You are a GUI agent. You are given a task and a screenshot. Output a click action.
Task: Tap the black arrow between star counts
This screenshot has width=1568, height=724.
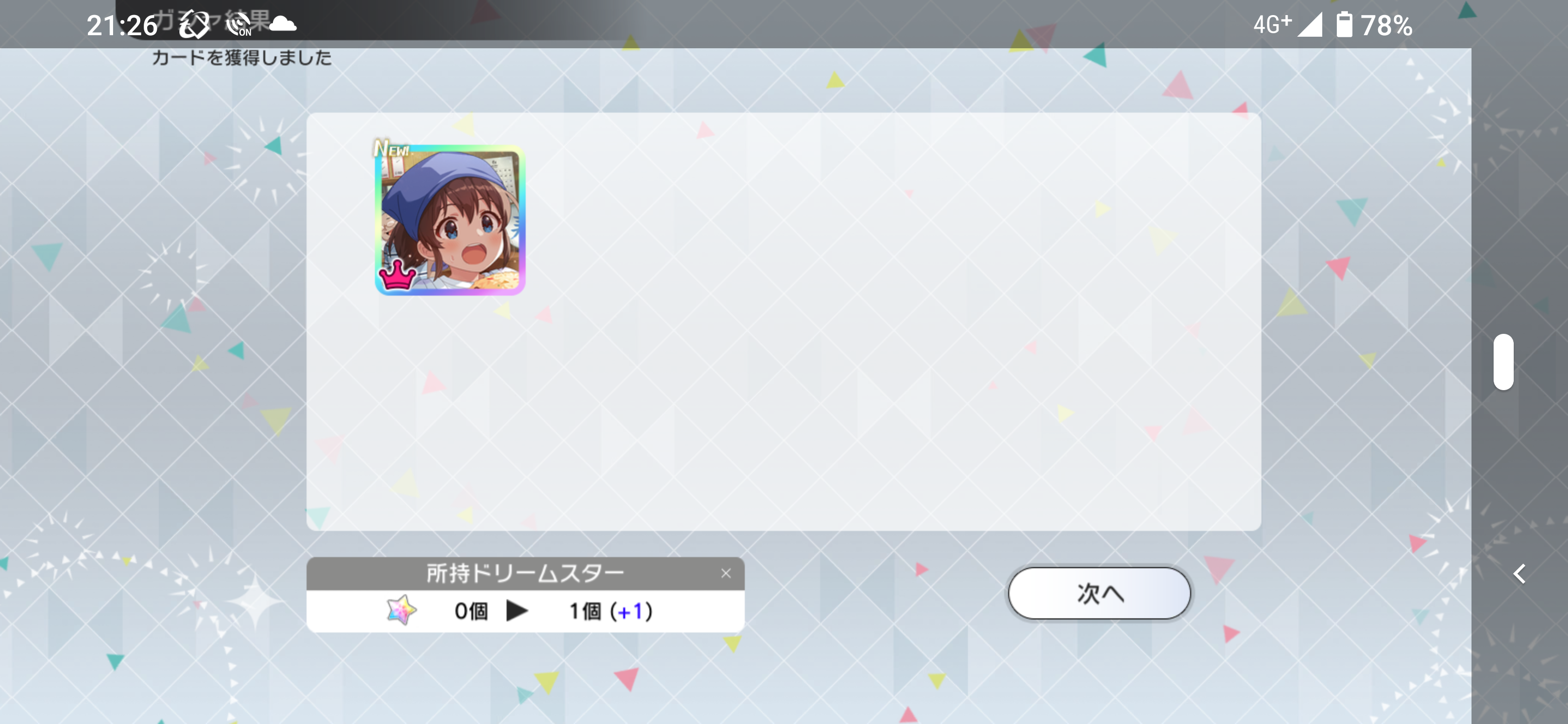click(x=517, y=610)
